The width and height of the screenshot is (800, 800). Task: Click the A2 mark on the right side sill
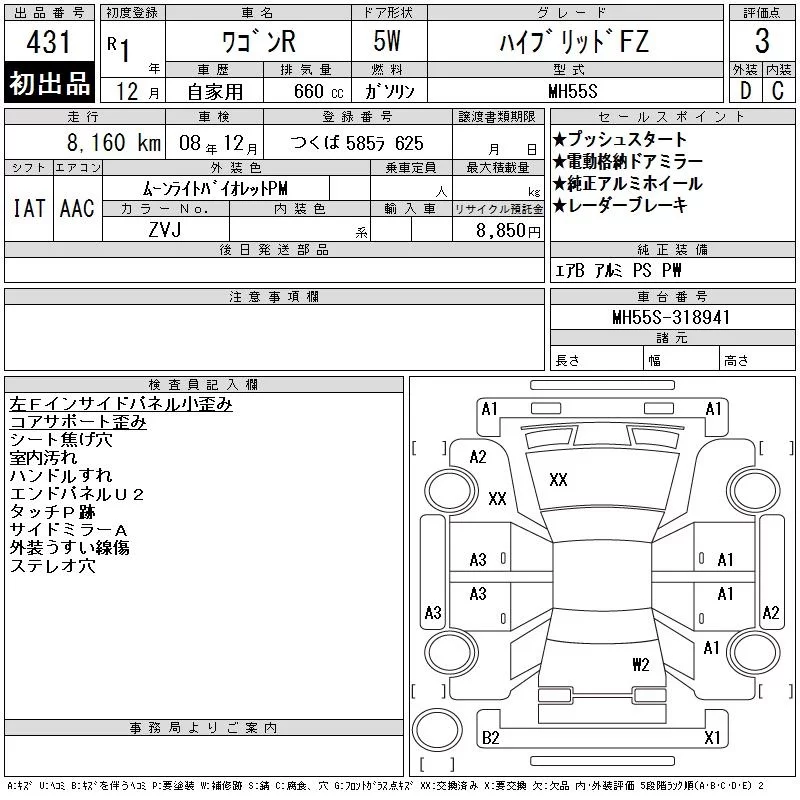pyautogui.click(x=771, y=612)
